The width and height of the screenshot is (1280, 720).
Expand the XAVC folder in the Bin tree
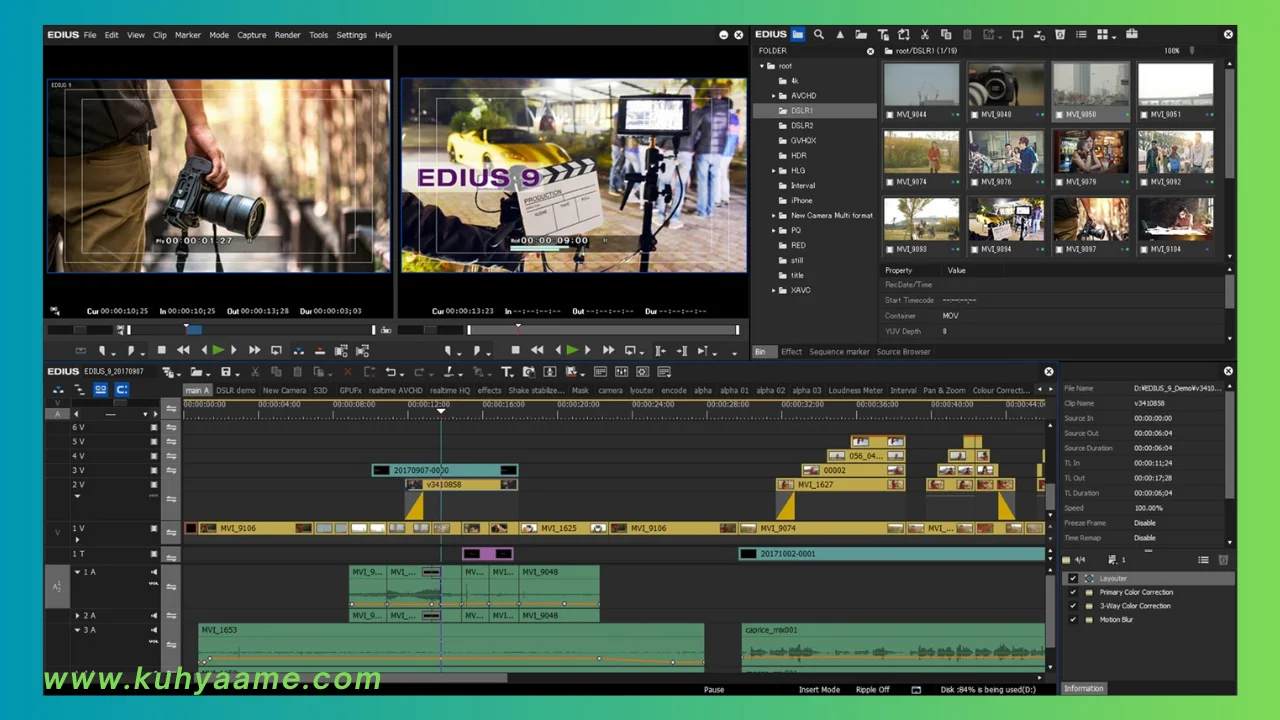click(774, 291)
